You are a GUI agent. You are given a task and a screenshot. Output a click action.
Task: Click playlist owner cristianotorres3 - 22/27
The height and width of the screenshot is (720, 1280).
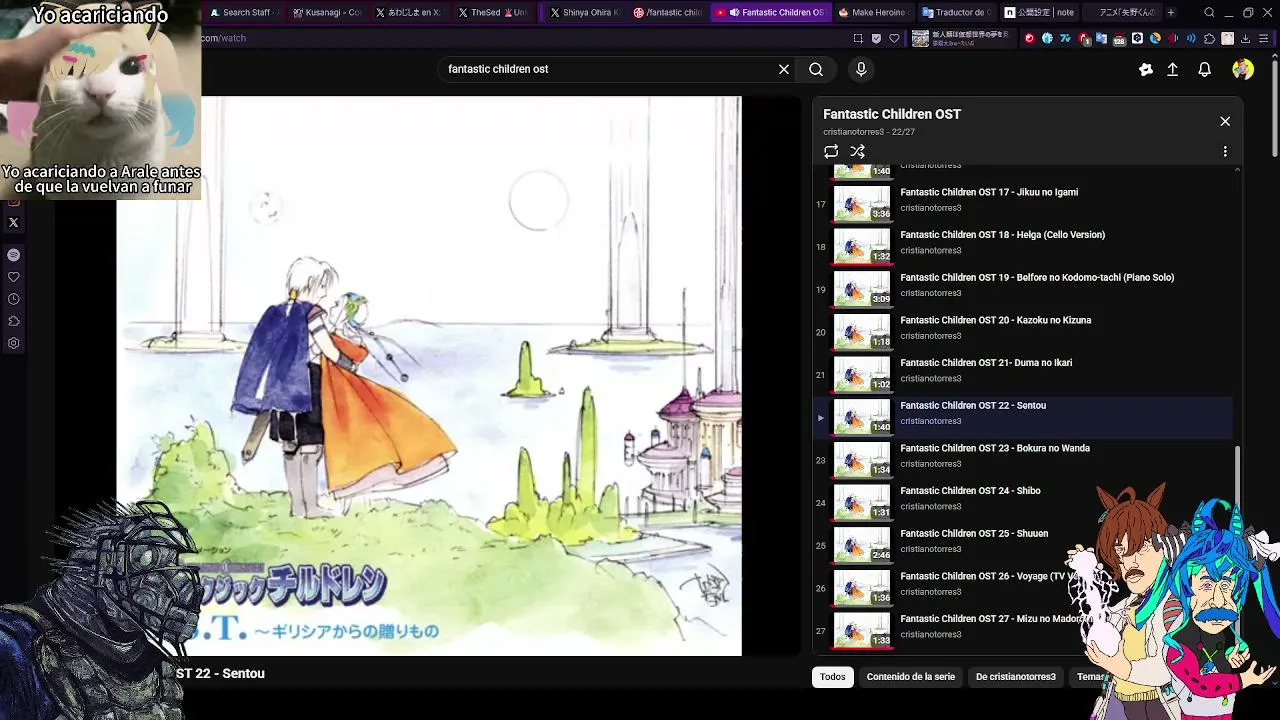(869, 132)
